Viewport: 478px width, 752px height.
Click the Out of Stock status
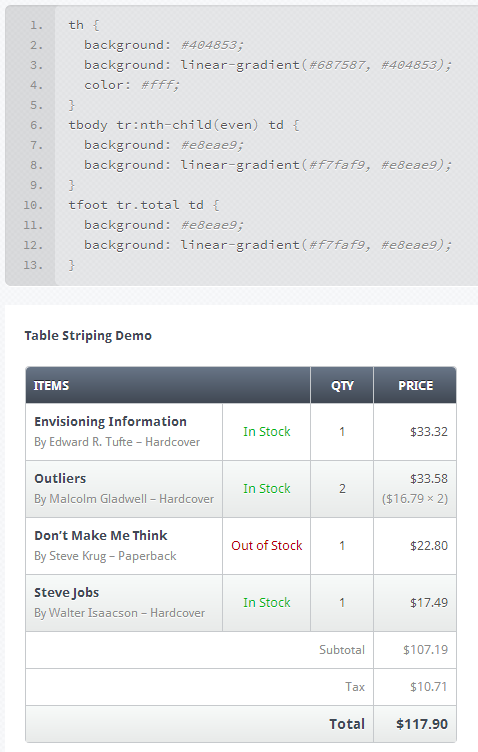tap(267, 546)
